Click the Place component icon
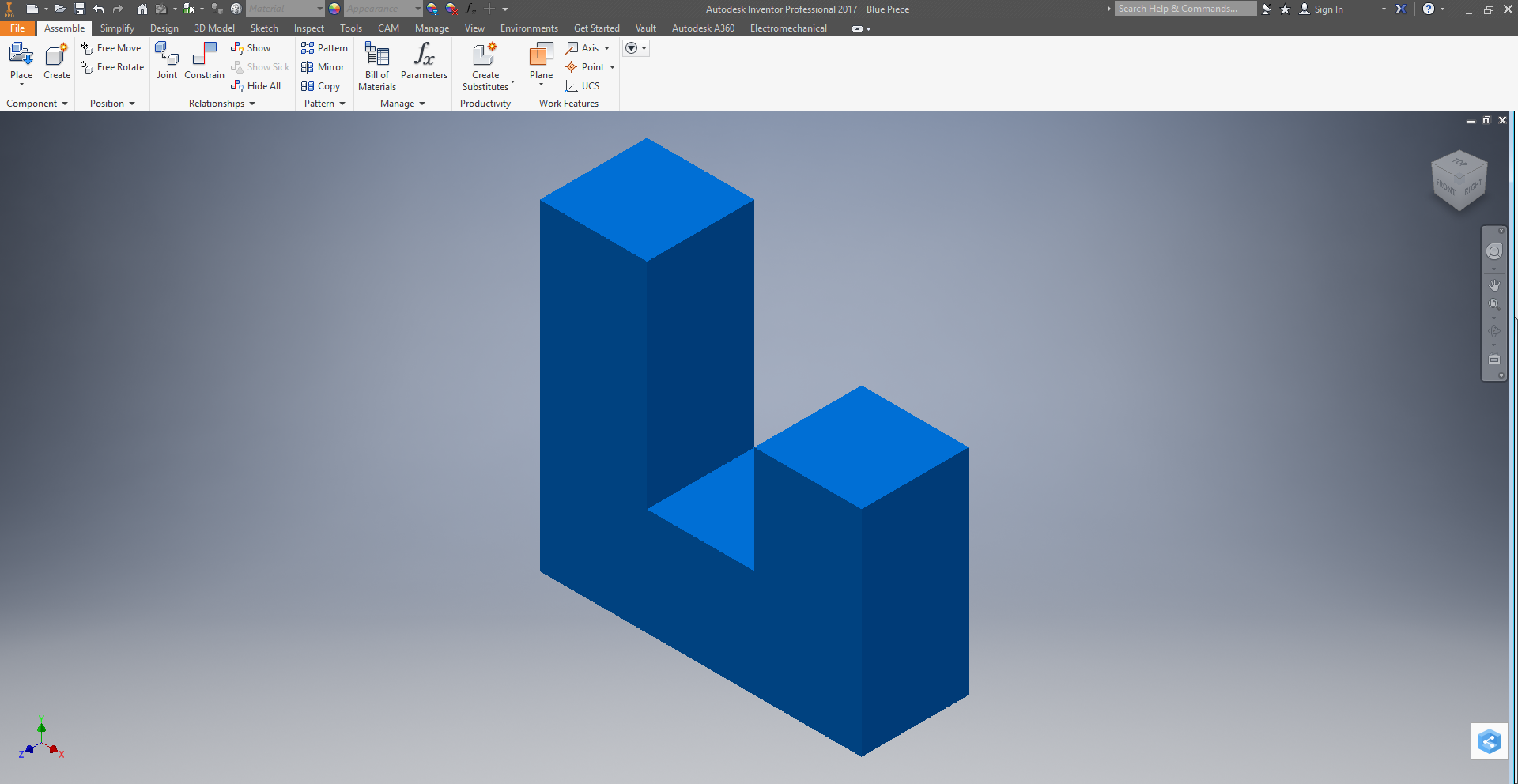The height and width of the screenshot is (784, 1518). (x=21, y=55)
